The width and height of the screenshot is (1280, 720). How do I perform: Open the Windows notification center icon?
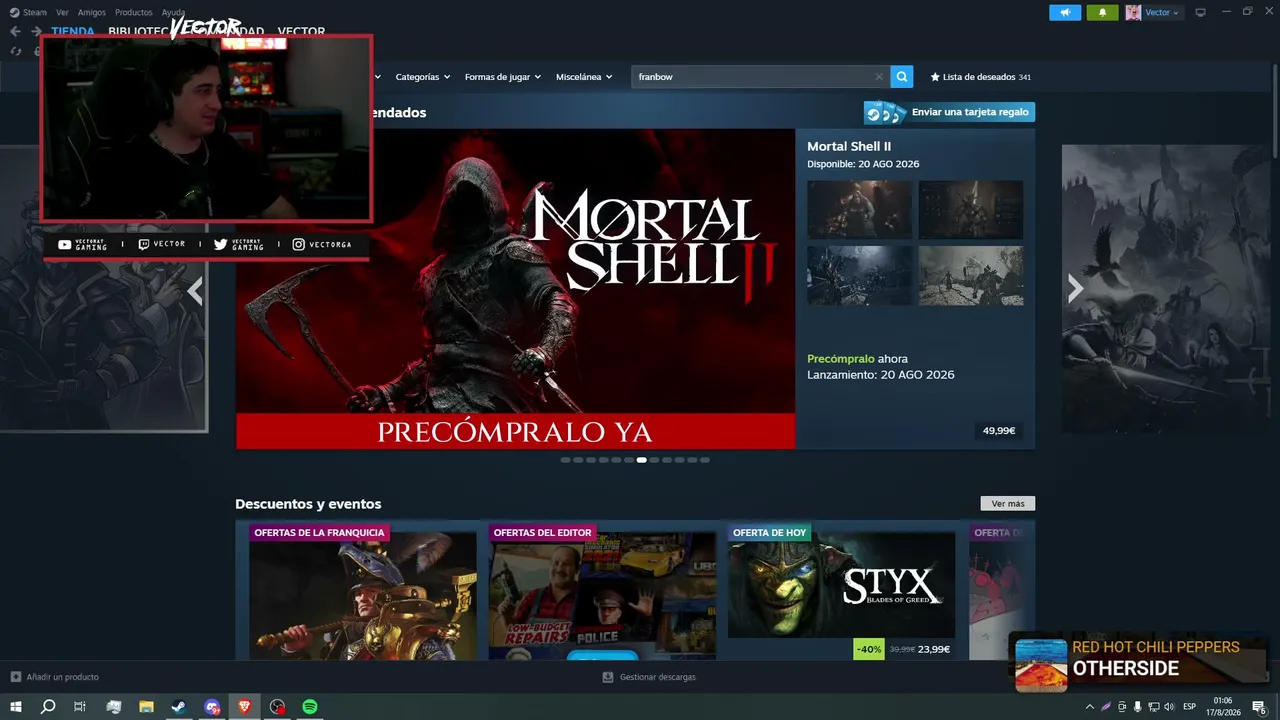click(1259, 707)
